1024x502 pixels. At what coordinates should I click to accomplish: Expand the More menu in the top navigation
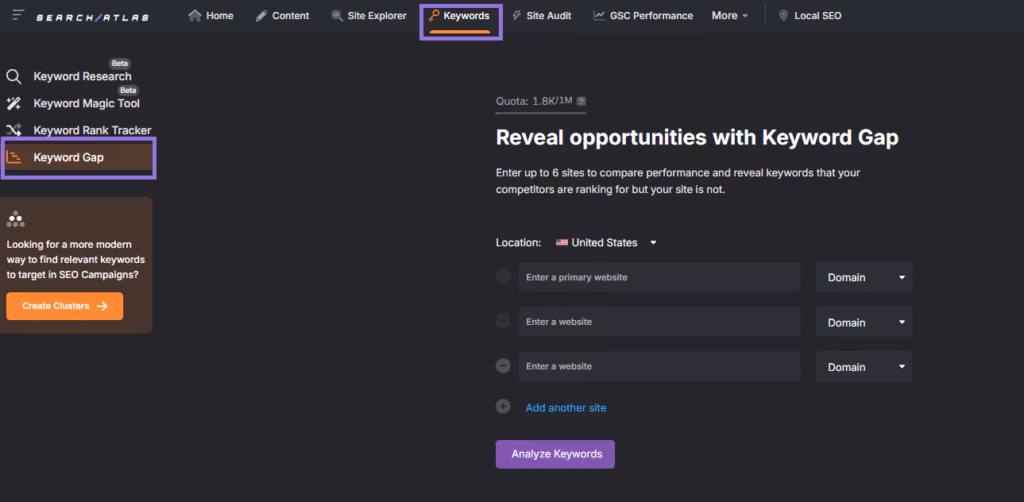pos(730,16)
